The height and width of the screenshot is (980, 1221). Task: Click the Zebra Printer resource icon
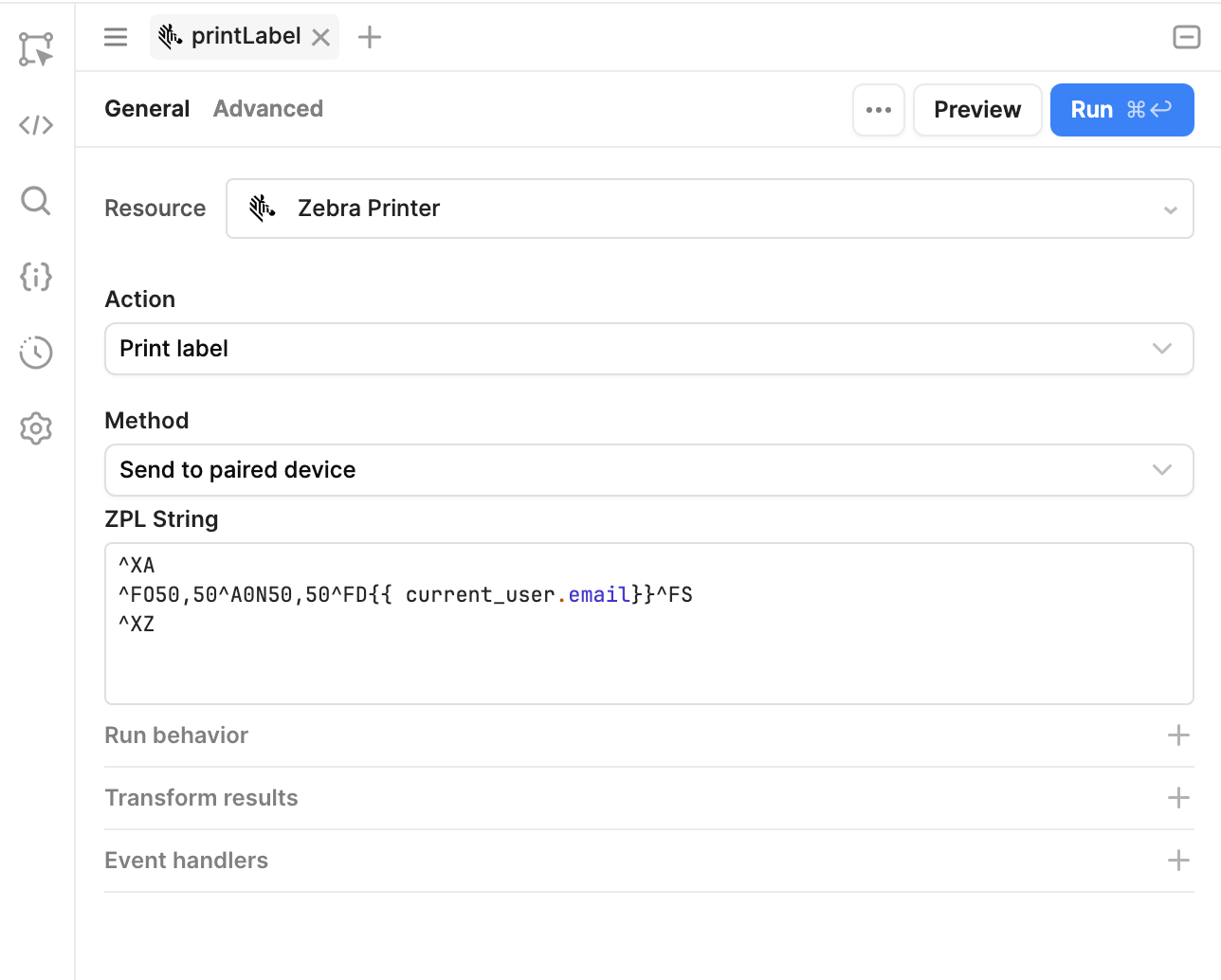pyautogui.click(x=263, y=209)
